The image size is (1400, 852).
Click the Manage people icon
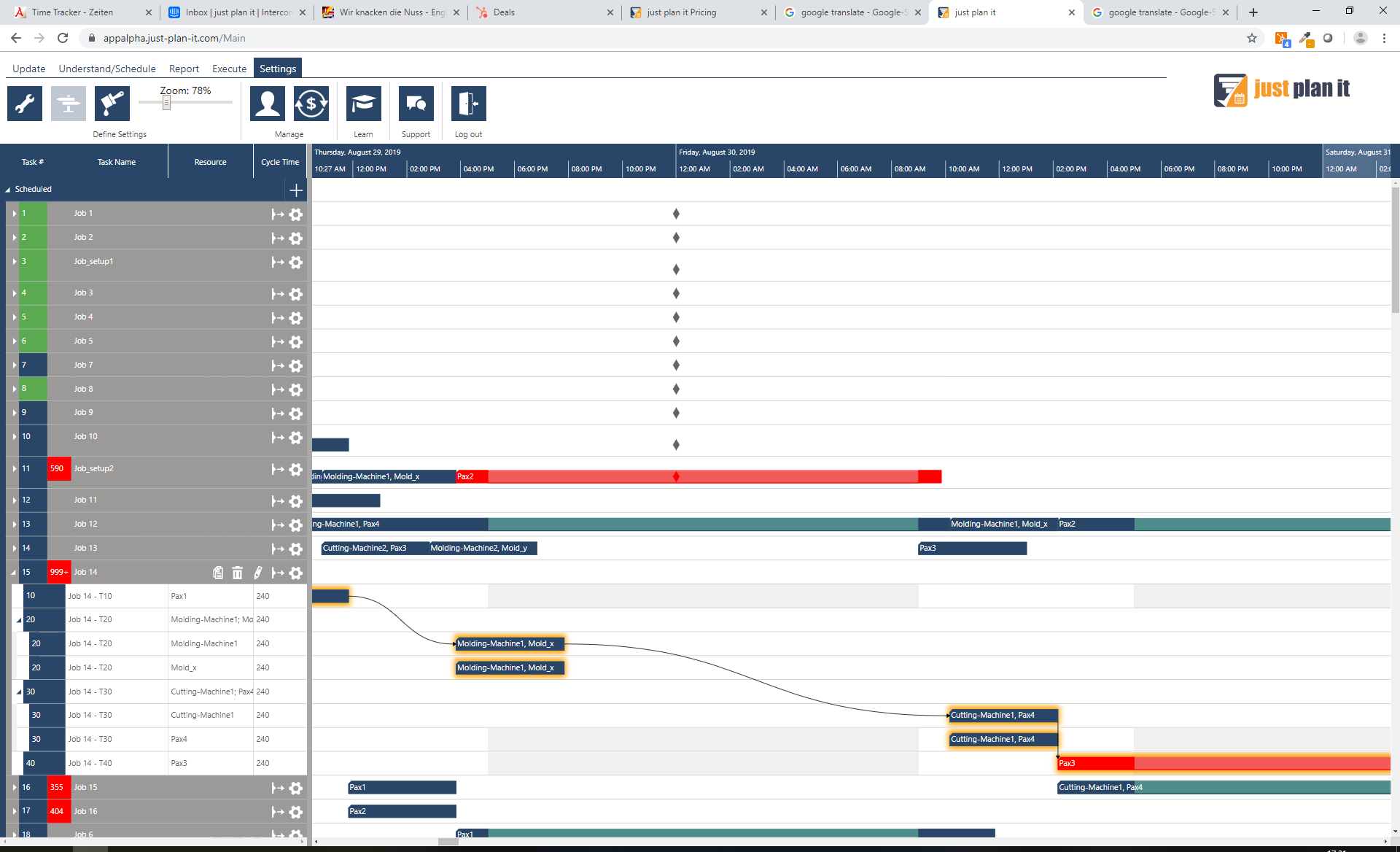click(267, 103)
